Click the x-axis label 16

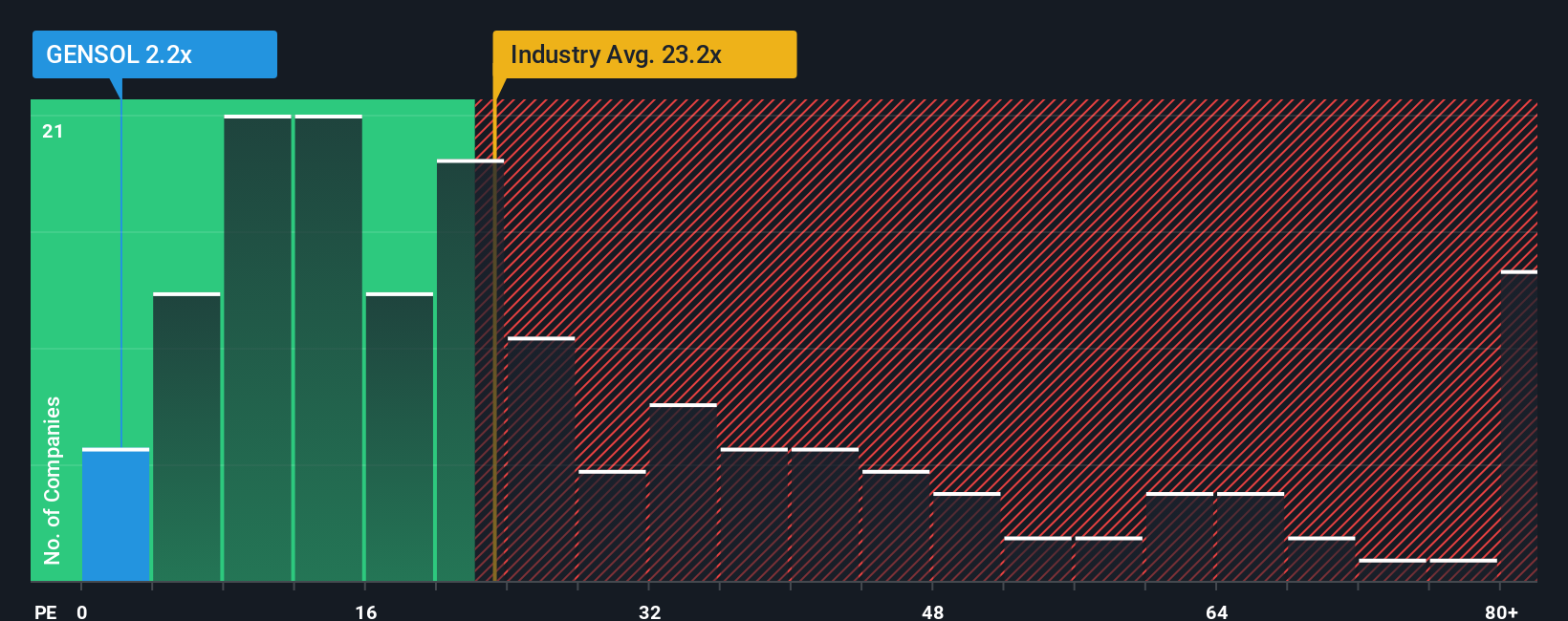click(365, 611)
